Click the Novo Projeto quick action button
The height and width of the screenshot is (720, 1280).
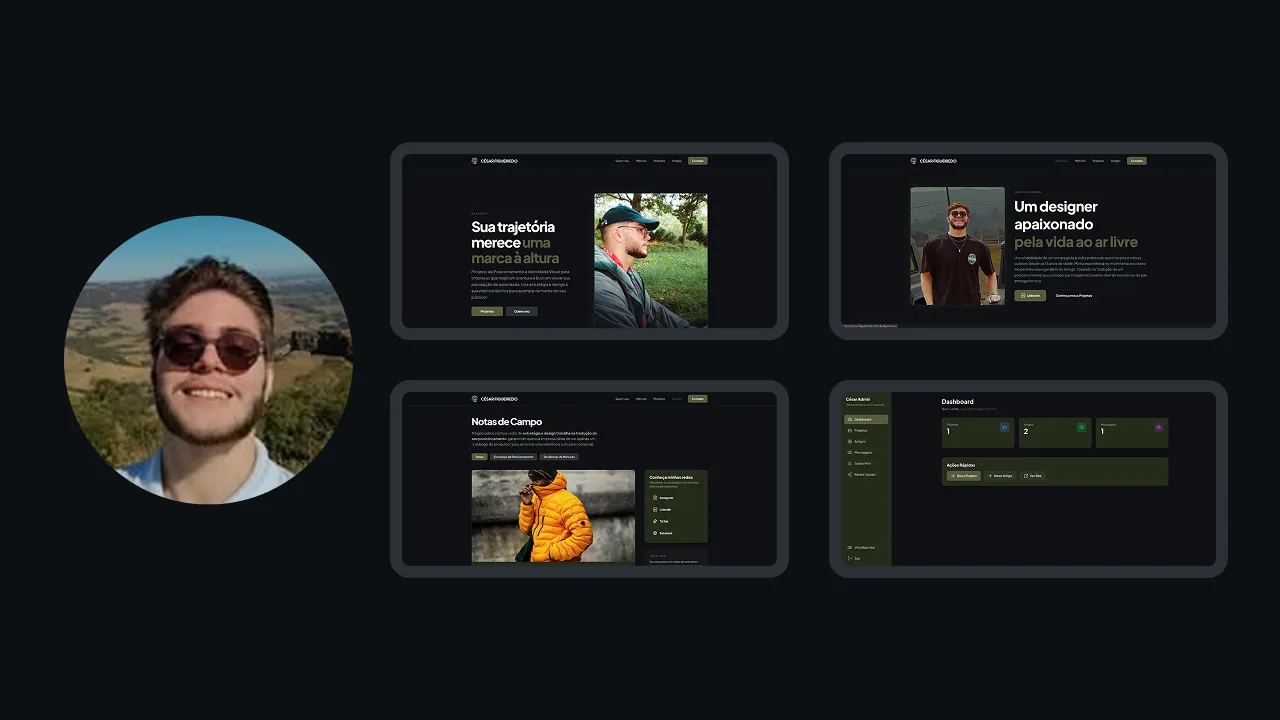pos(963,476)
